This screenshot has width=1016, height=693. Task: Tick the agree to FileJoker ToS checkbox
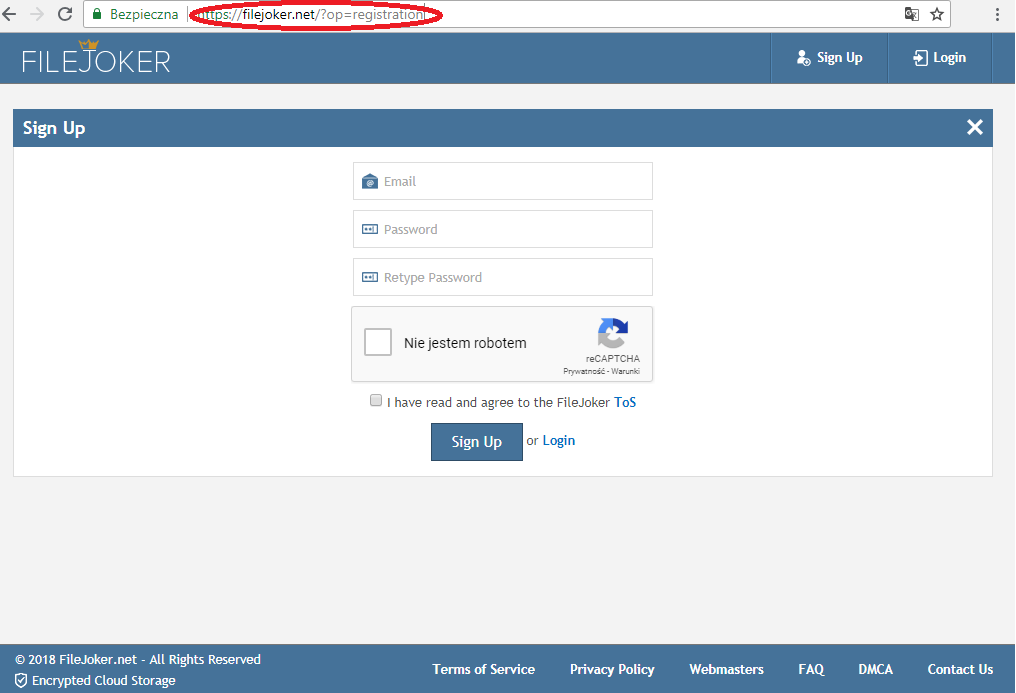click(376, 401)
